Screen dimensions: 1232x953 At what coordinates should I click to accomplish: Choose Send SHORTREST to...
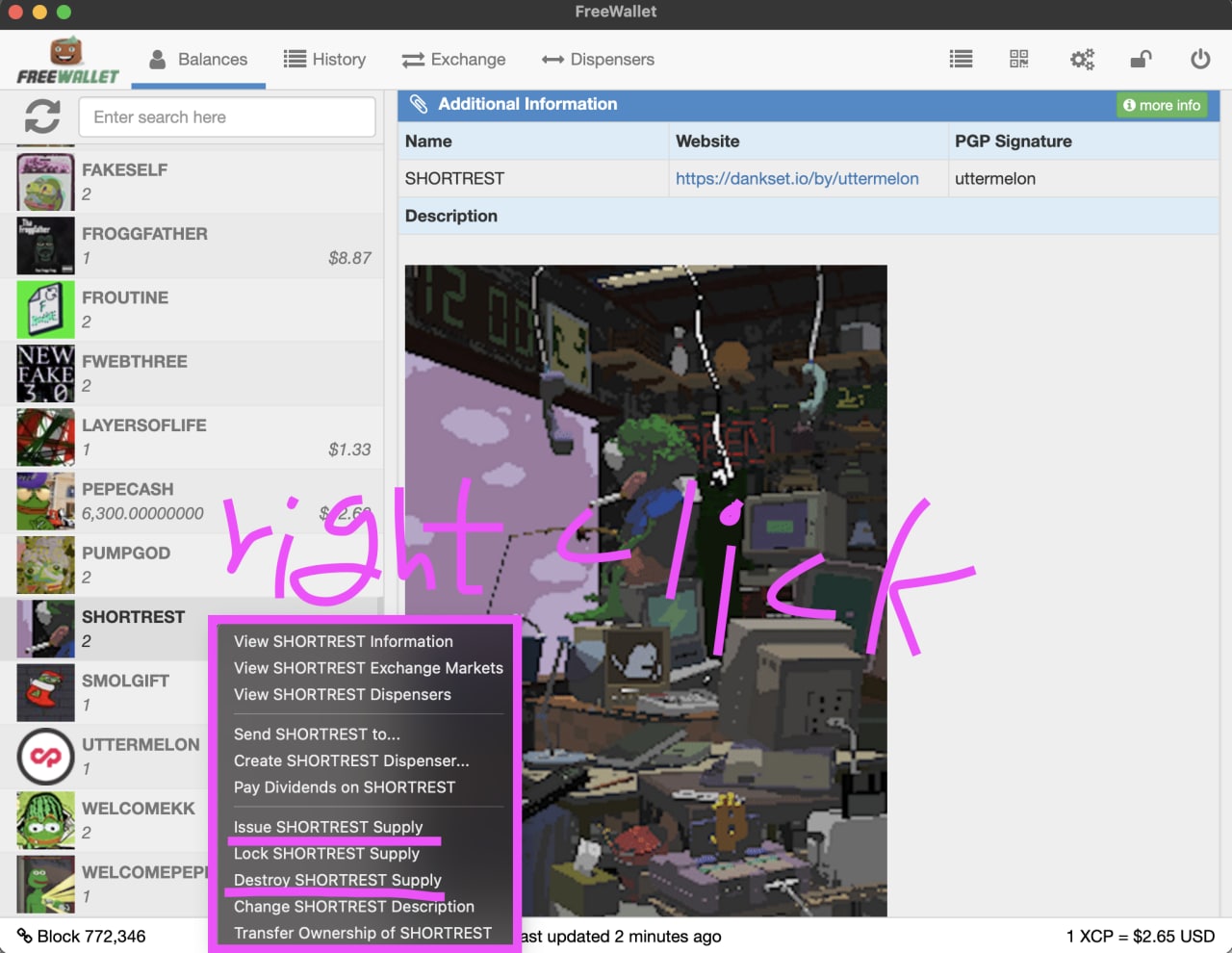pyautogui.click(x=317, y=734)
